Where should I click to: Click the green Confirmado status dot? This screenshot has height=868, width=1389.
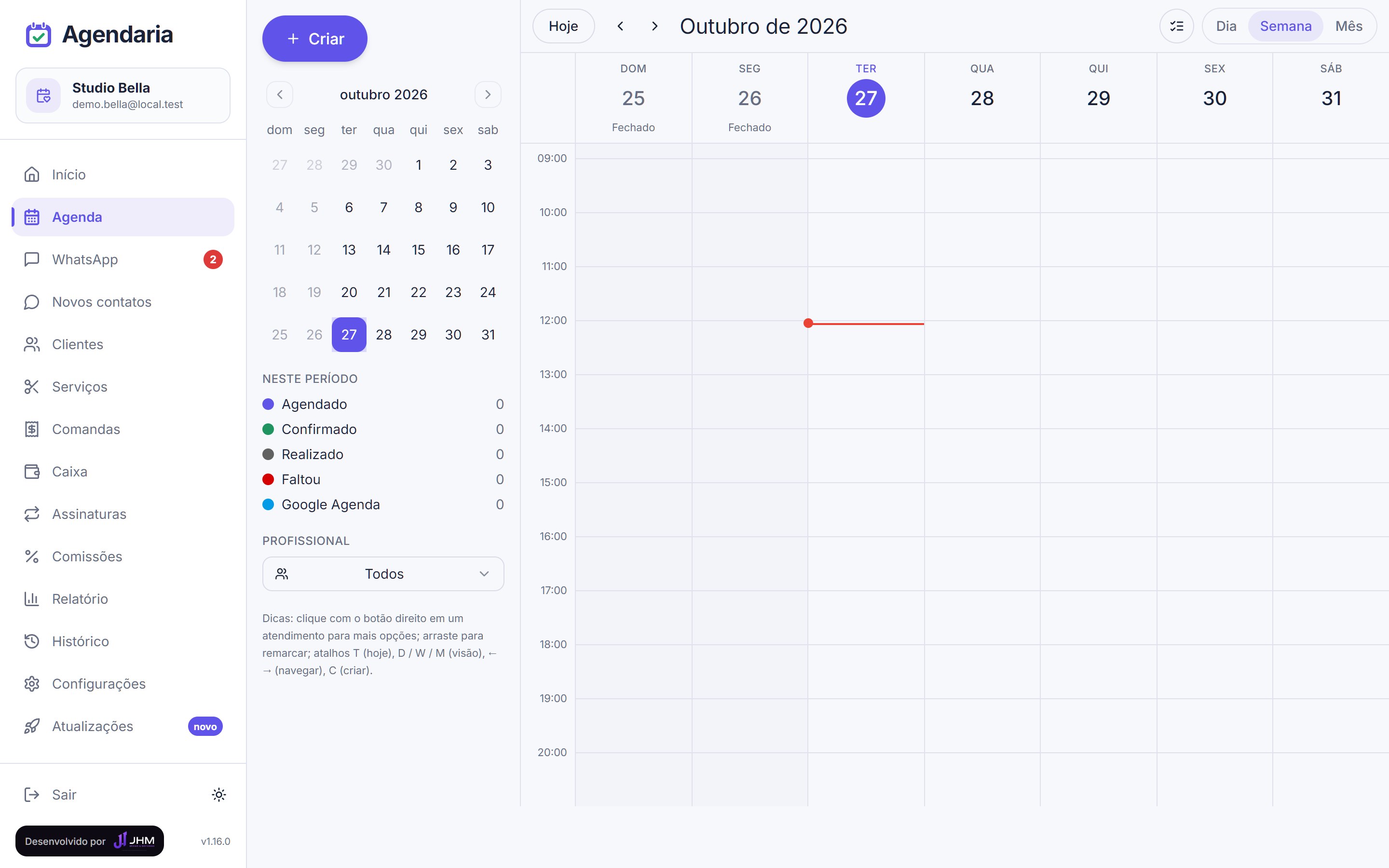(x=268, y=429)
